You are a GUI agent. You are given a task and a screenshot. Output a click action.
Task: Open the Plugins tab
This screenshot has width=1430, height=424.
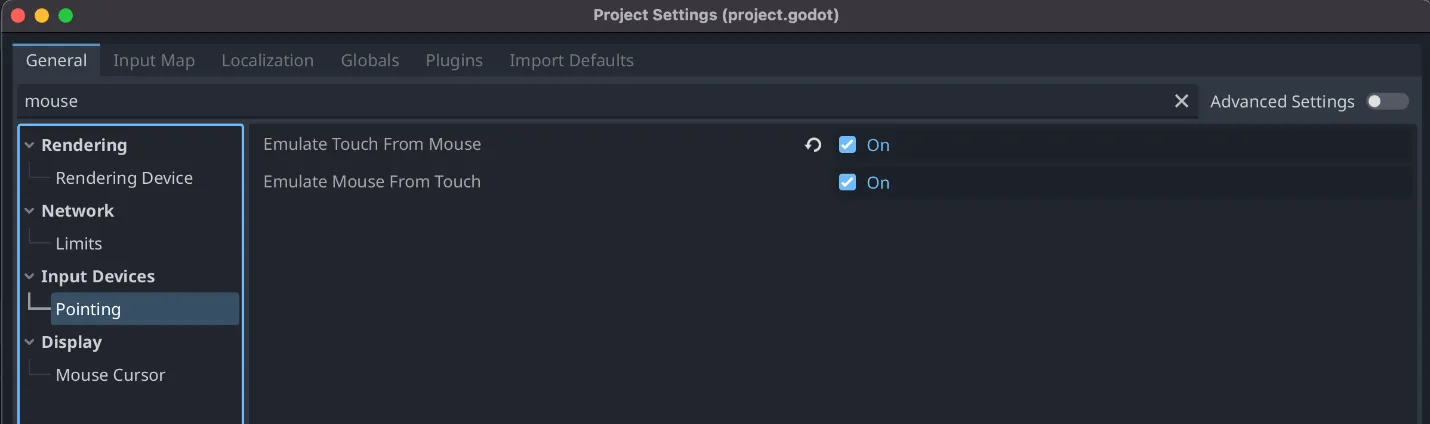(x=454, y=60)
